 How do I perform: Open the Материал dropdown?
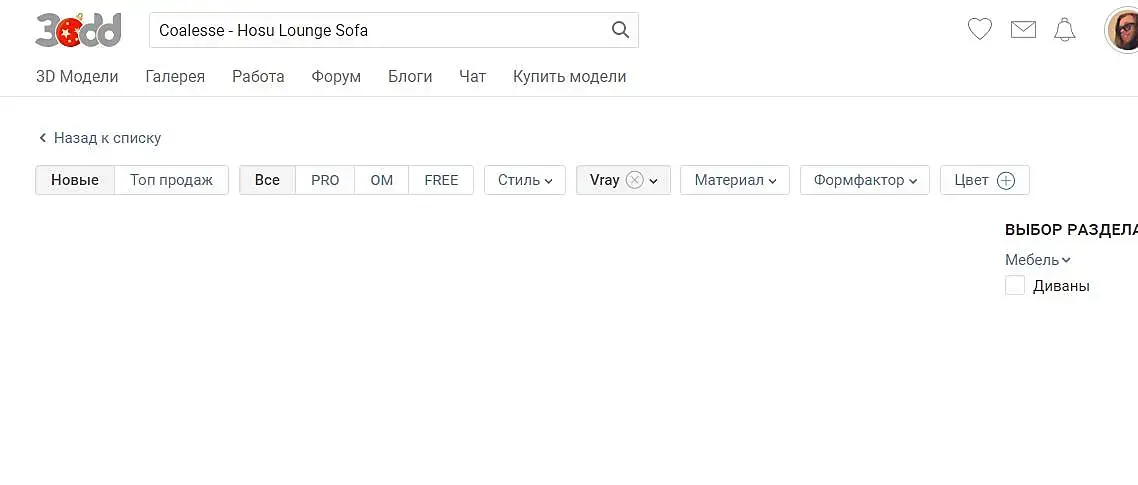coord(735,180)
